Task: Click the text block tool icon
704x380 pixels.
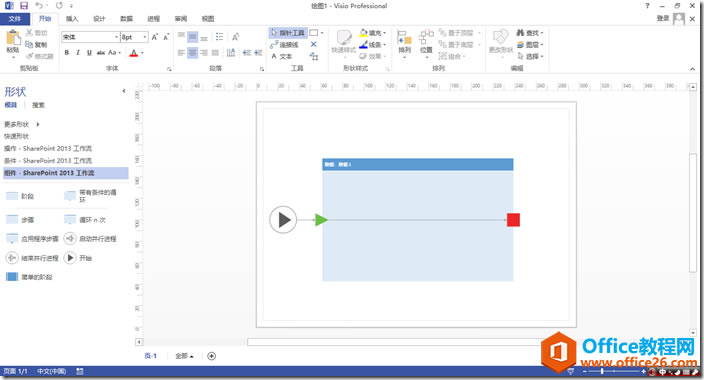Action: coord(313,56)
